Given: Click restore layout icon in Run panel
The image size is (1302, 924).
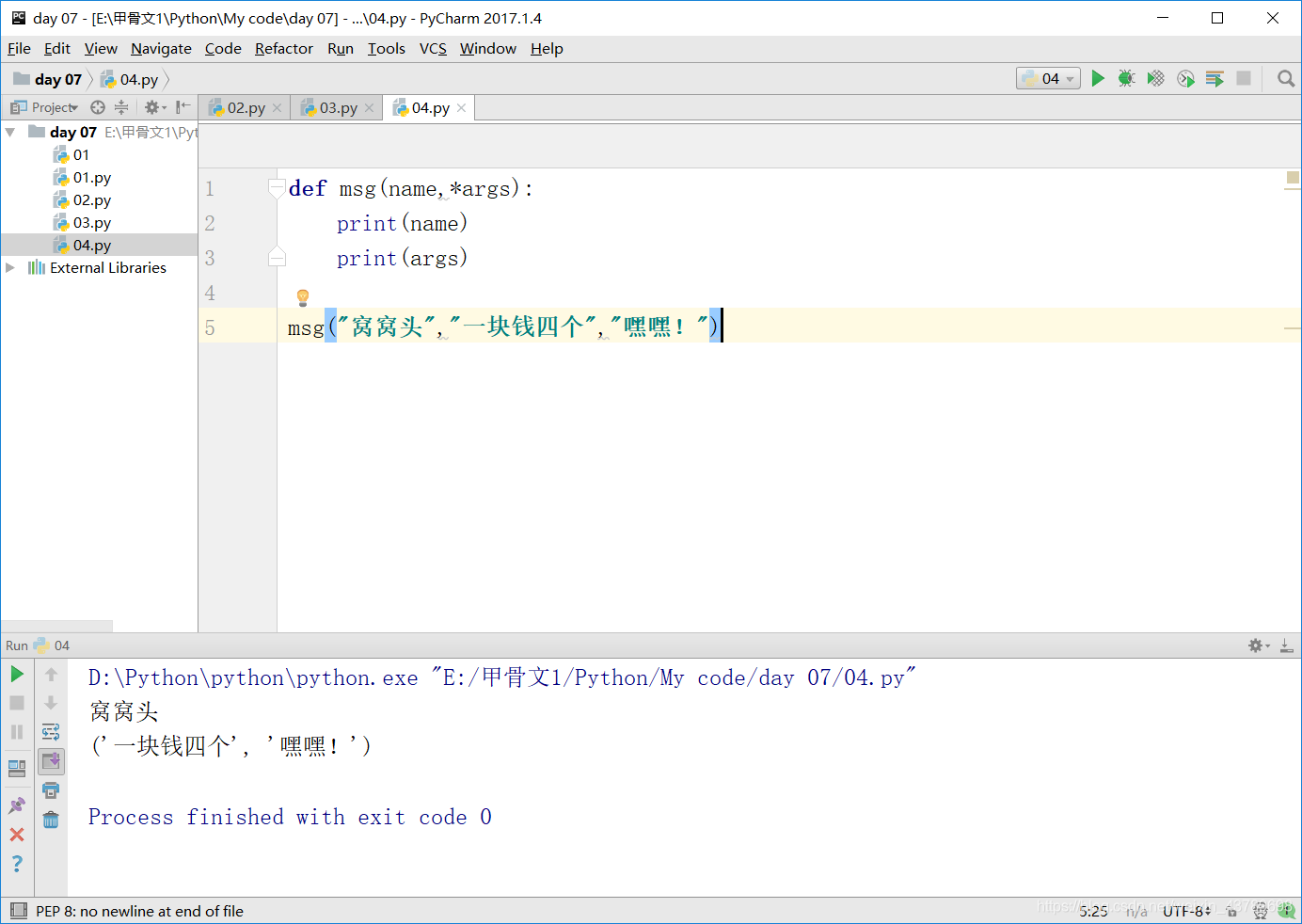Looking at the screenshot, I should coord(17,768).
